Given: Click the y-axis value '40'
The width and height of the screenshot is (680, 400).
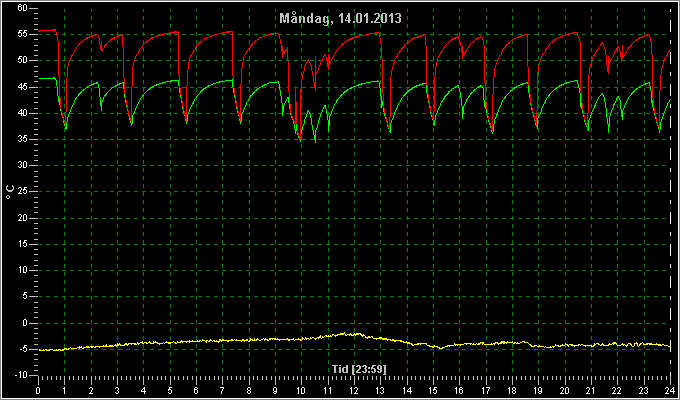Looking at the screenshot, I should [x=23, y=113].
